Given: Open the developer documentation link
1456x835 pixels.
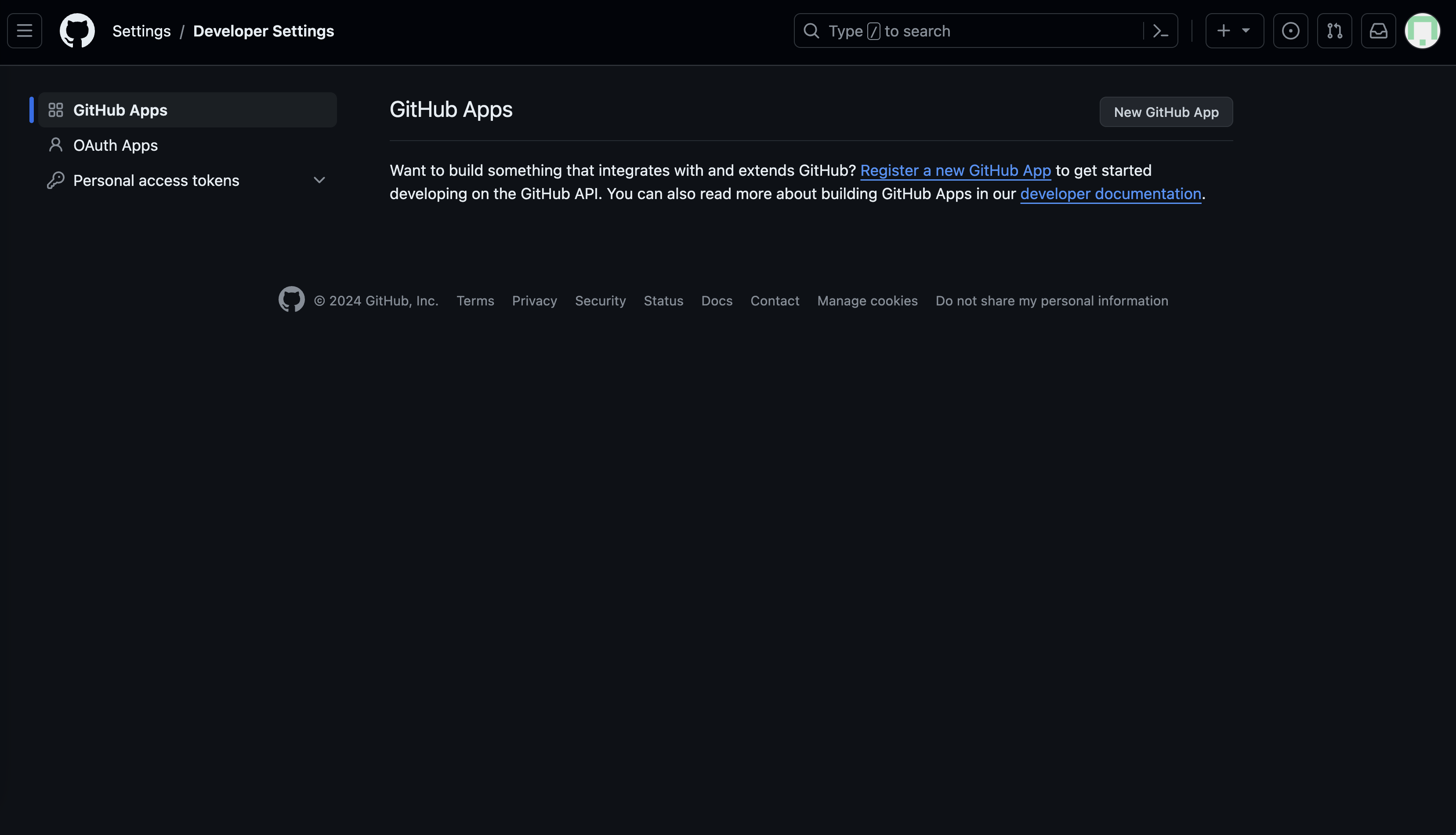Looking at the screenshot, I should (x=1110, y=194).
